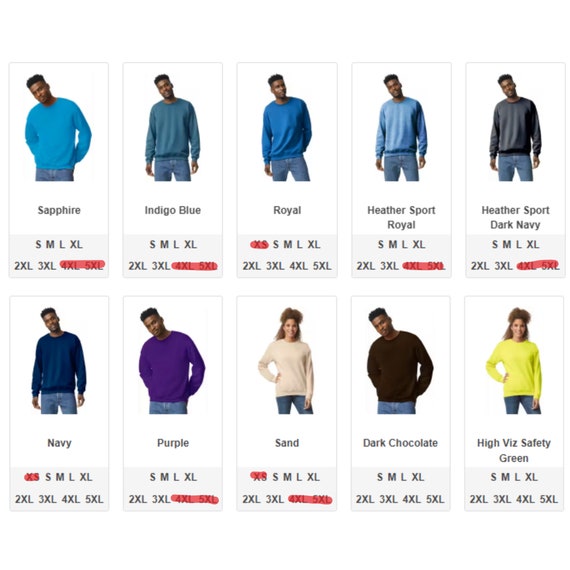Pick size 5XL under High Viz Safety Green
Viewport: 570px width, 570px height.
[x=549, y=499]
